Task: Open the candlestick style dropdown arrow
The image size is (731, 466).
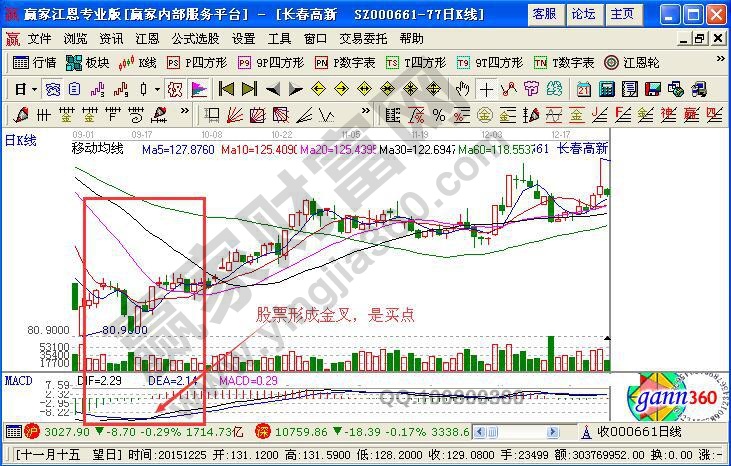Action: coord(156,88)
